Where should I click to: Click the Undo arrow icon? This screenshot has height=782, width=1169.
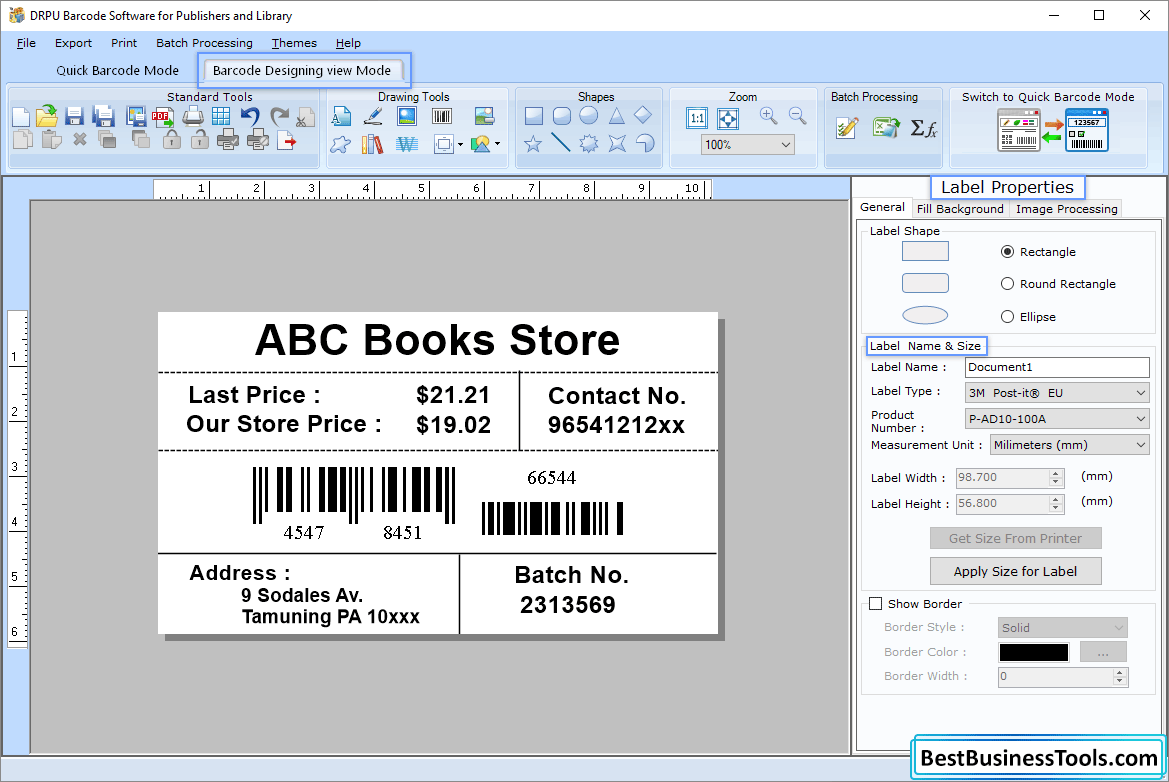(250, 117)
